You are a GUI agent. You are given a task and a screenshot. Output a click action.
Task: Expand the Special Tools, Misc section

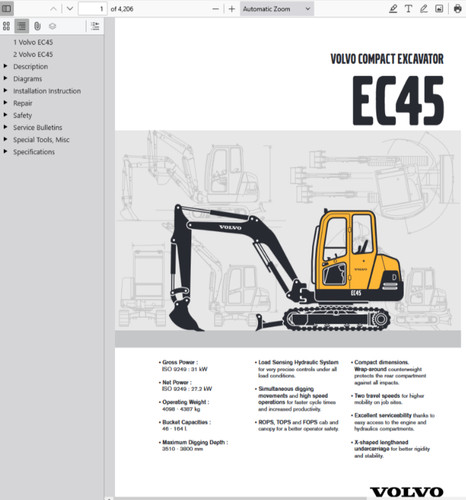tap(5, 139)
